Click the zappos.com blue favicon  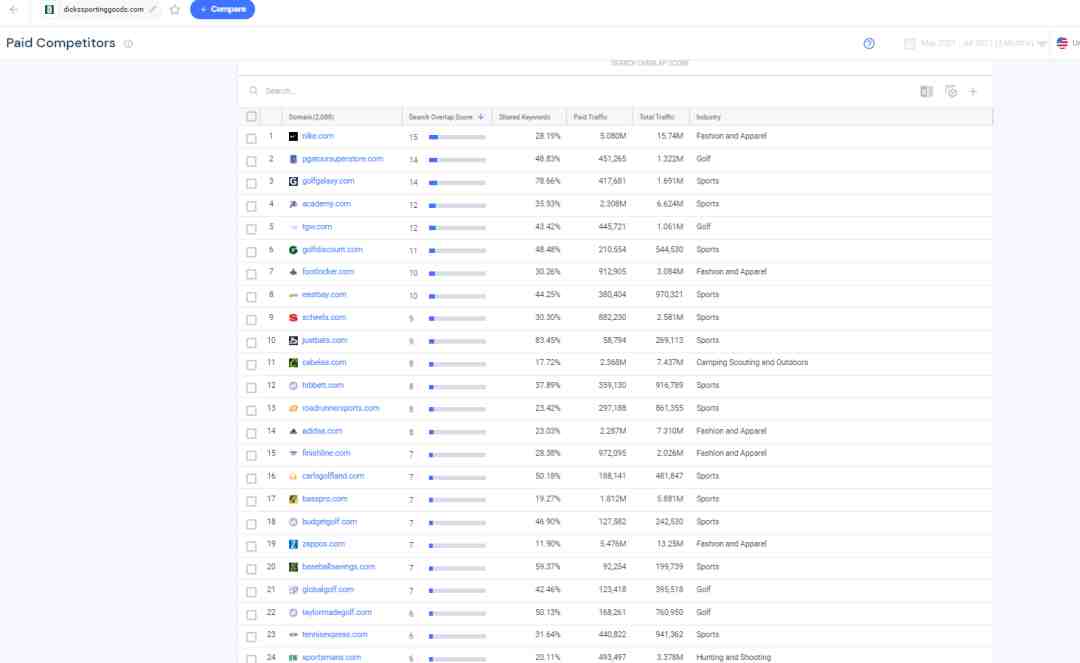pyautogui.click(x=293, y=545)
